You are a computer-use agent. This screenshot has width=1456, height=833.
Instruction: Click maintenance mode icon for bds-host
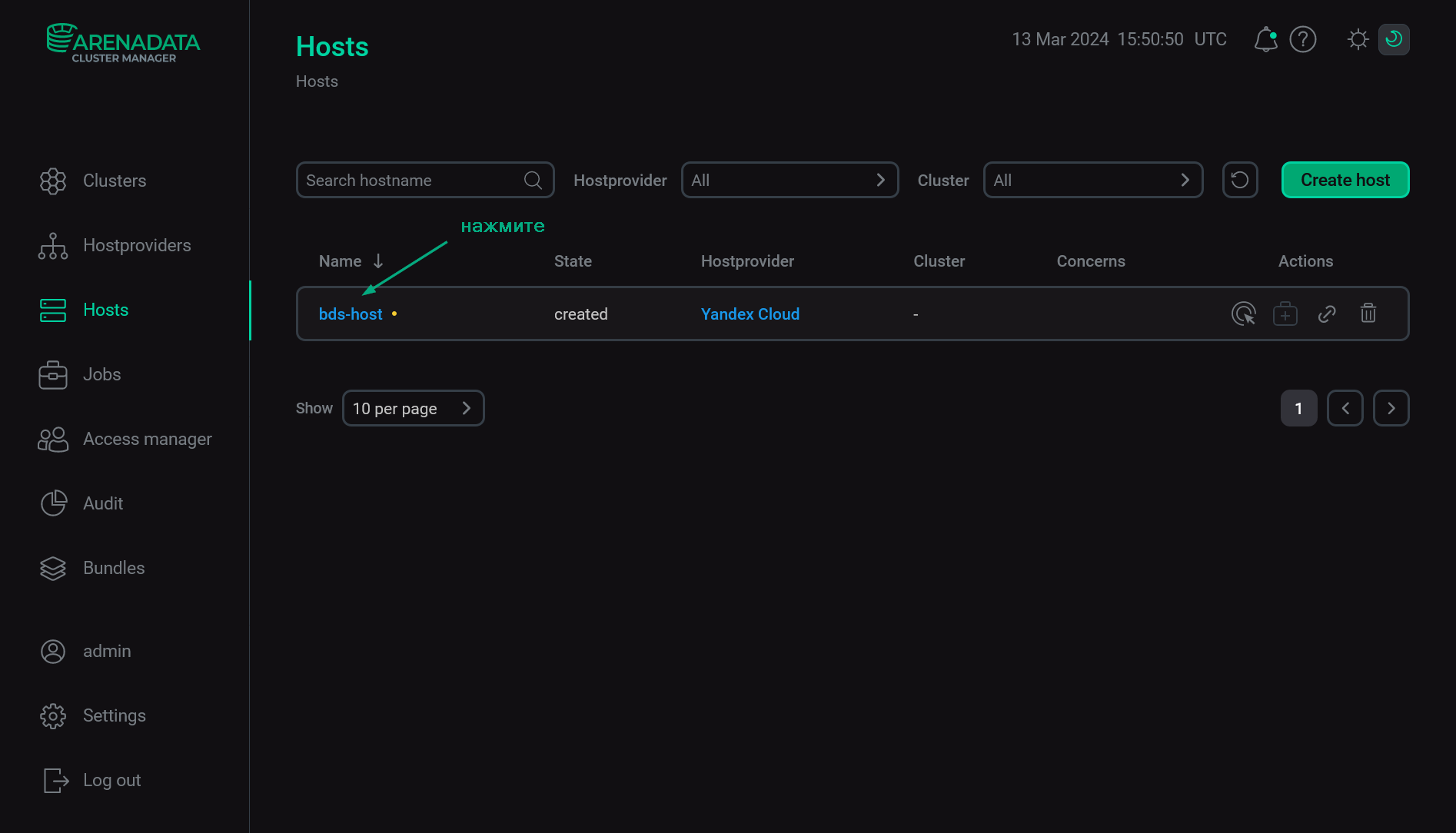pyautogui.click(x=1285, y=314)
